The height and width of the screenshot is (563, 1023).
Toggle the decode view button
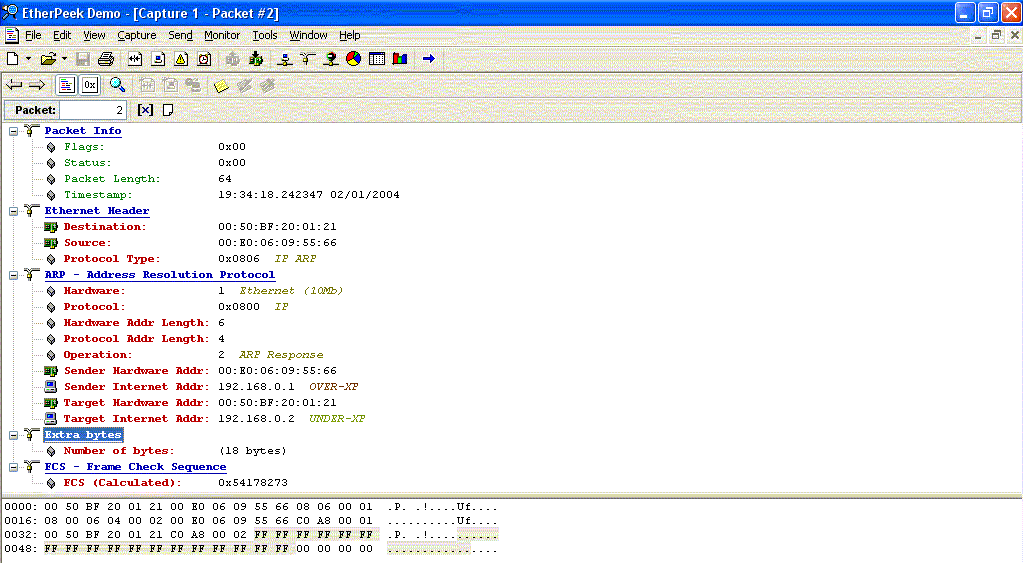(x=66, y=85)
